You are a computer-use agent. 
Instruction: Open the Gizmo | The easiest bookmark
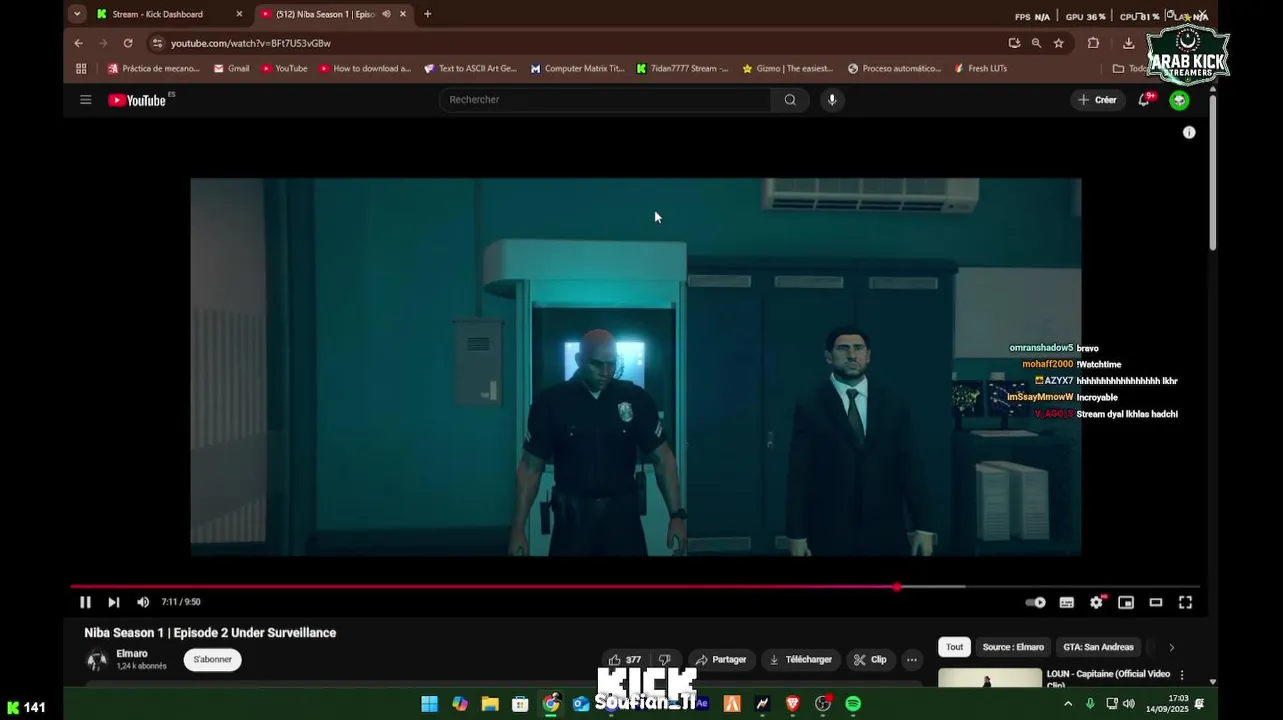click(x=787, y=69)
